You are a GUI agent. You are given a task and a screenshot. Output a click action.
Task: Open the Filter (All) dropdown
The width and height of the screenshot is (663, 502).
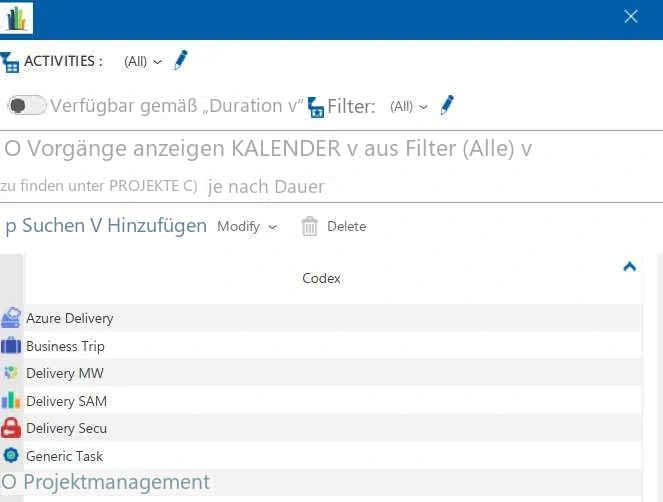point(408,106)
